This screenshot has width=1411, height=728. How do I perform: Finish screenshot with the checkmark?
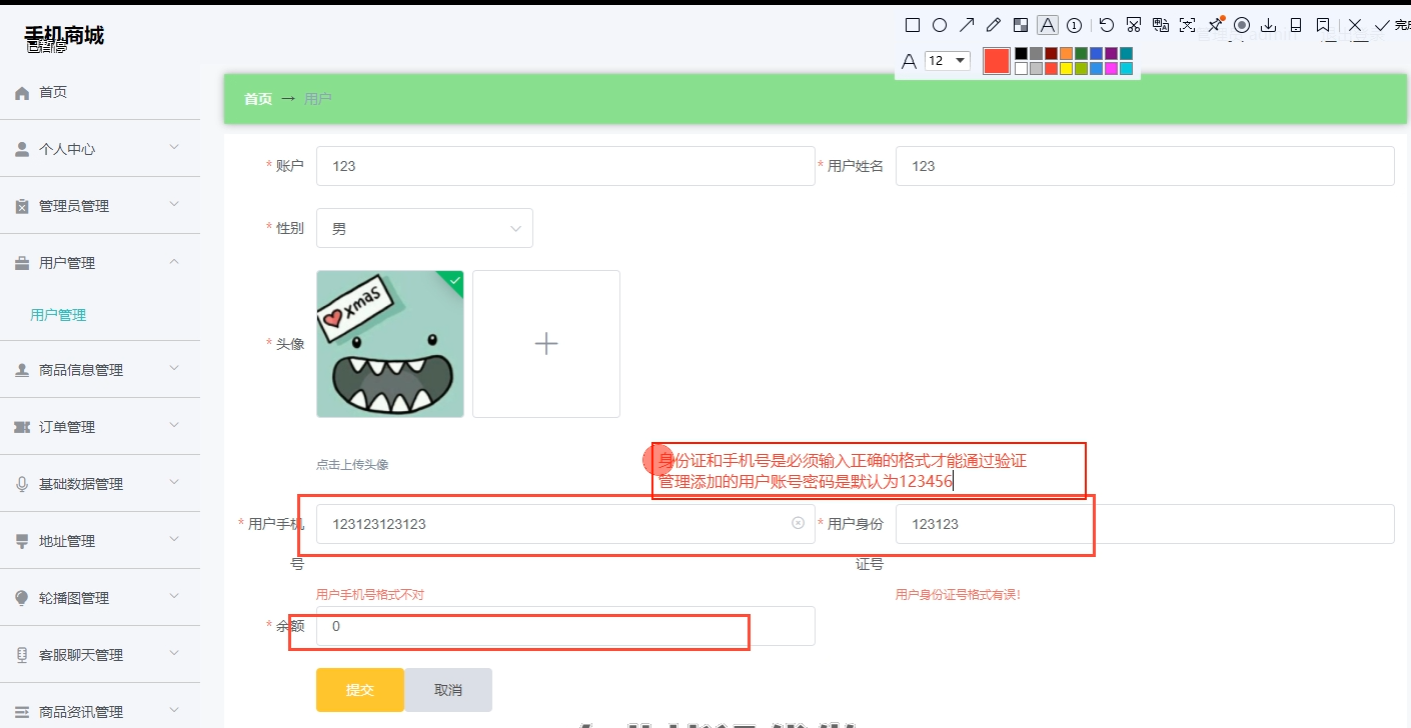[x=1383, y=25]
